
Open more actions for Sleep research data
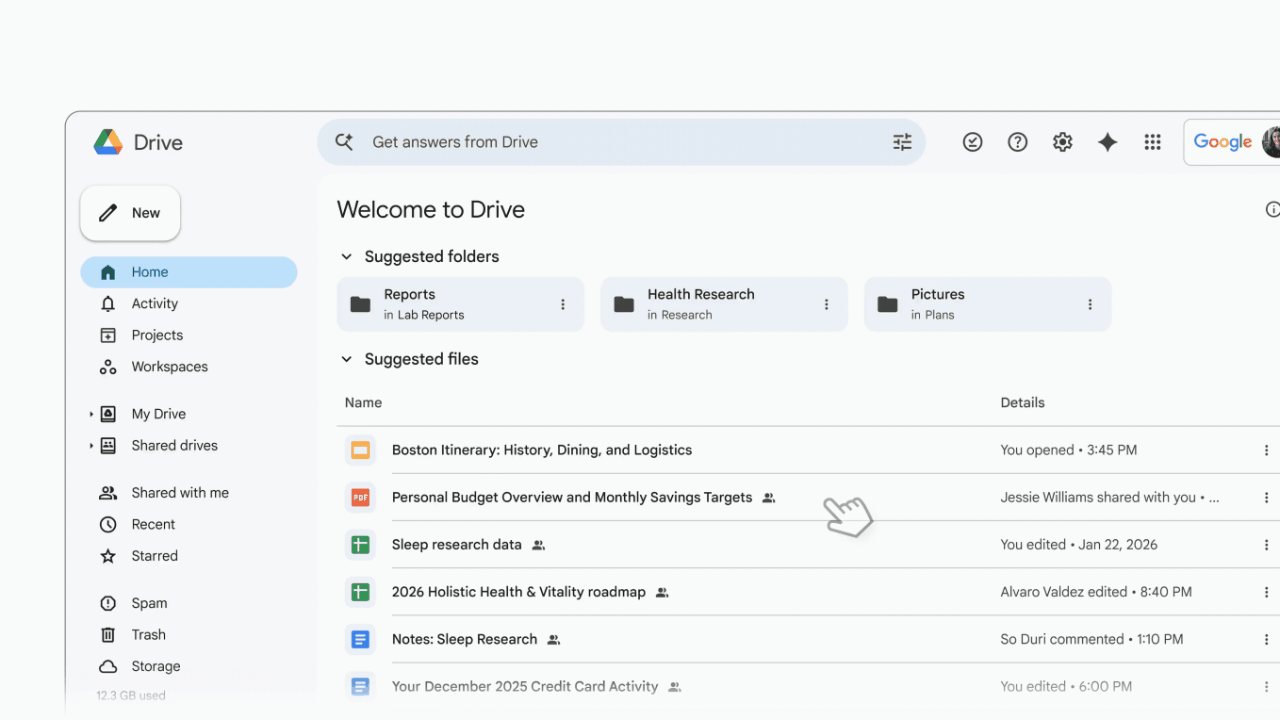click(x=1266, y=545)
